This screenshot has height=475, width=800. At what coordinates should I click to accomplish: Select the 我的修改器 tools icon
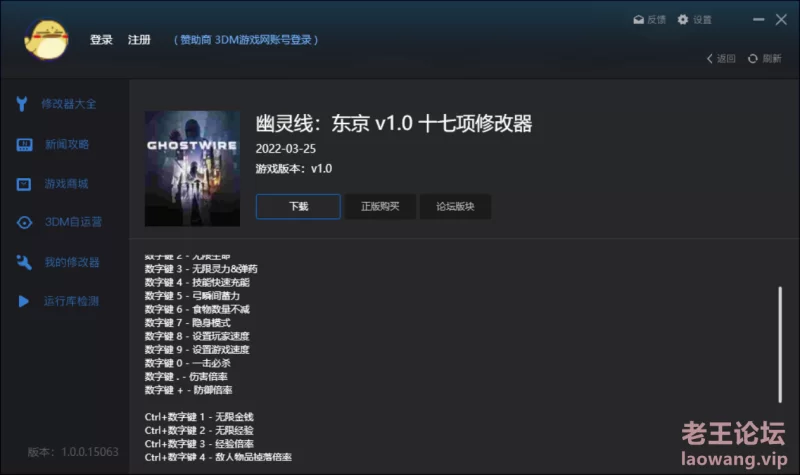(x=23, y=262)
